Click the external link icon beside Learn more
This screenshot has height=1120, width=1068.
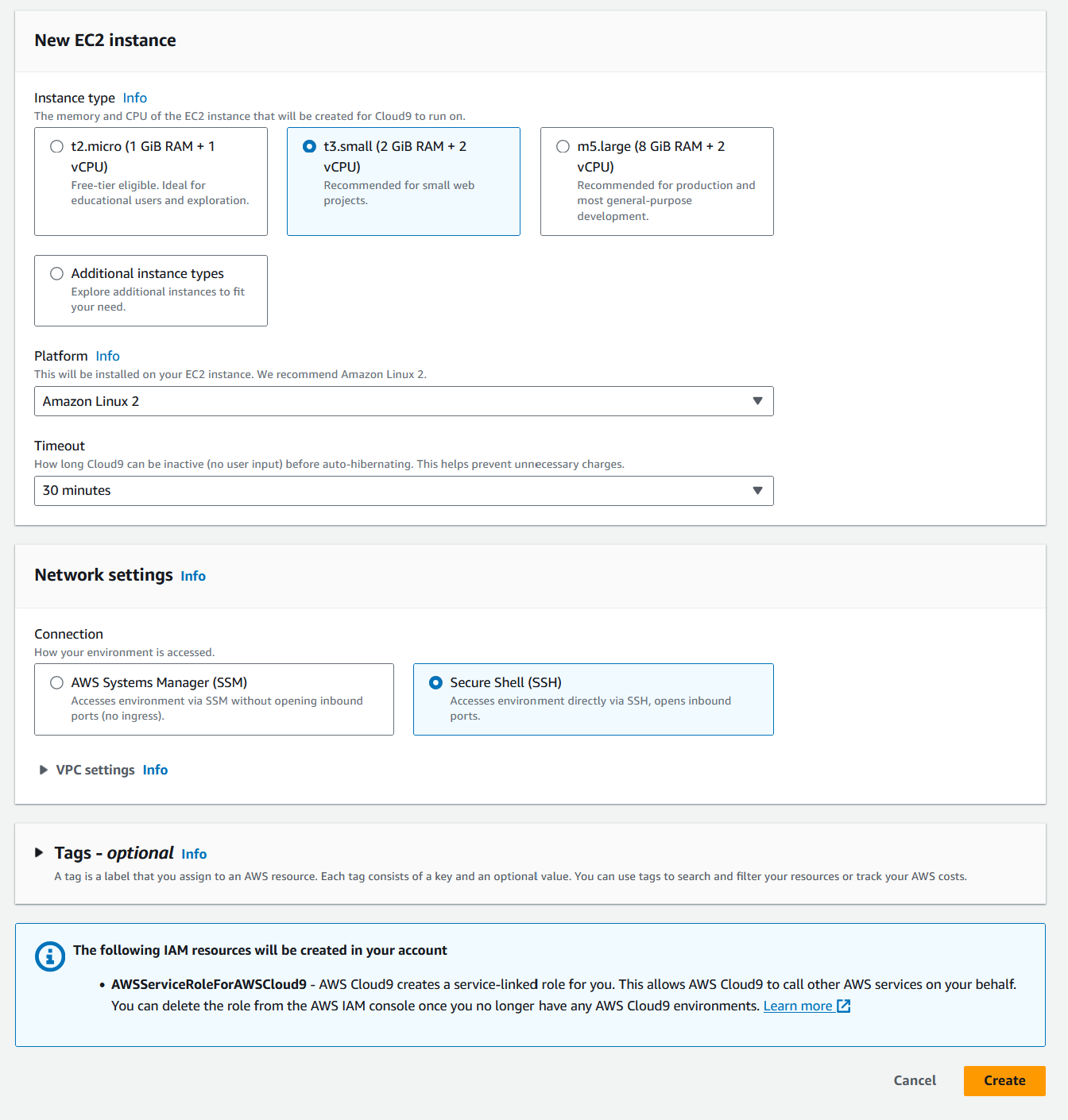point(844,1006)
